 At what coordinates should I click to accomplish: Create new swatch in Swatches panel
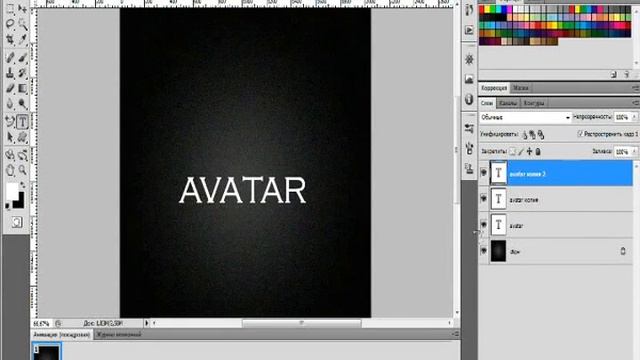pyautogui.click(x=613, y=75)
